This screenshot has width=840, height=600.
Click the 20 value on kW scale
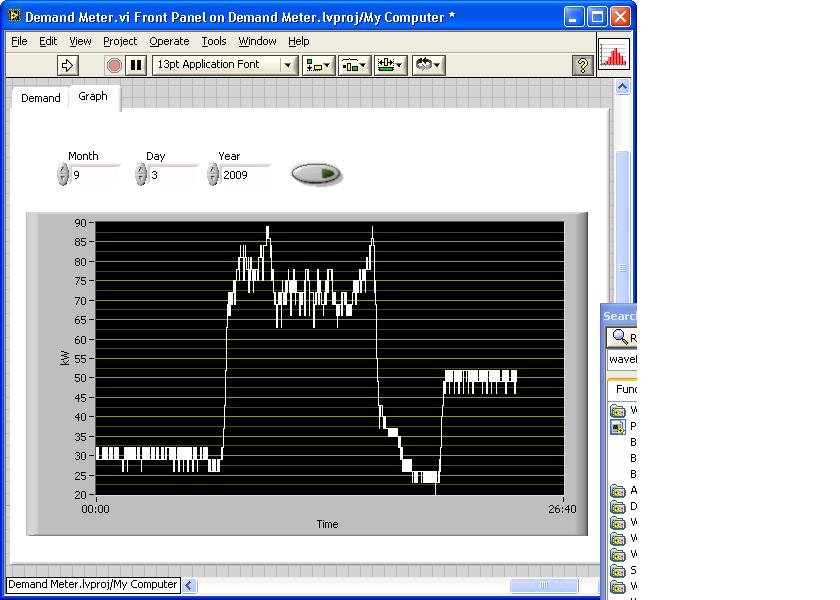tap(80, 495)
